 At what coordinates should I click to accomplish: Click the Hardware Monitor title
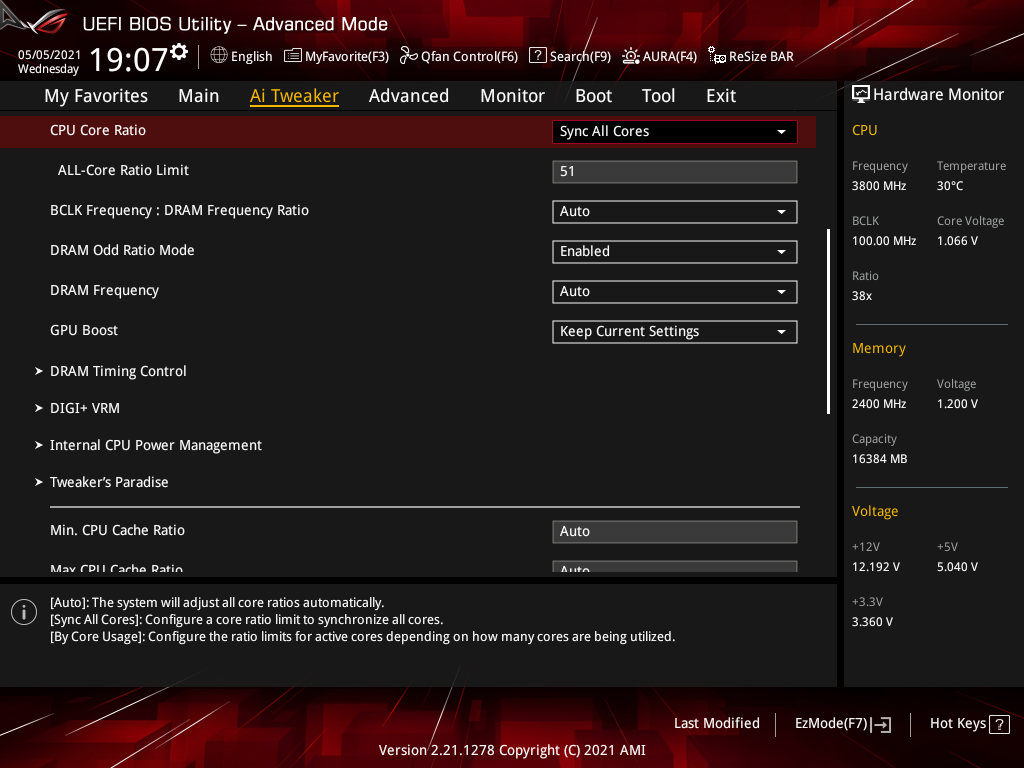pos(938,95)
